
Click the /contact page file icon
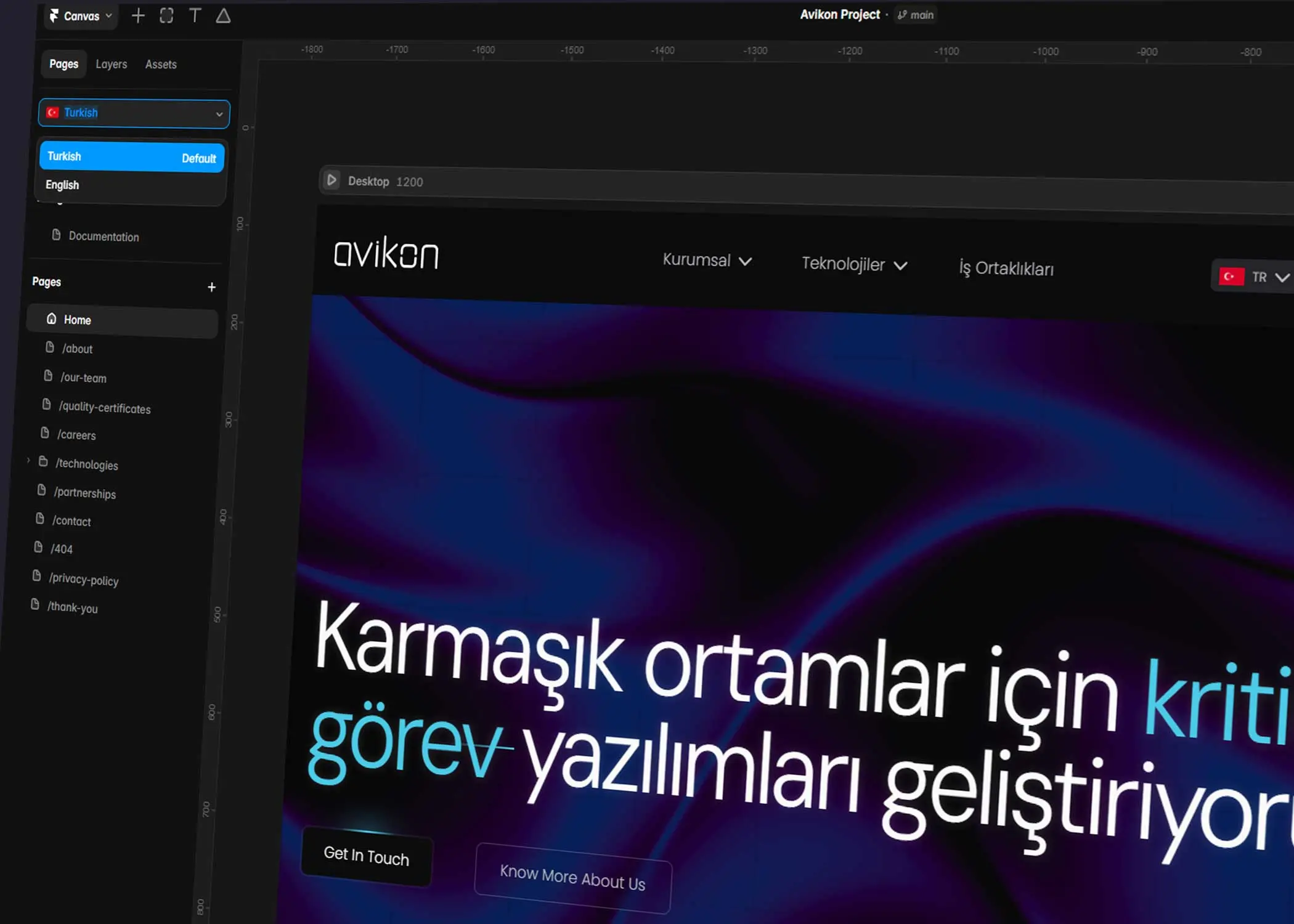(40, 519)
